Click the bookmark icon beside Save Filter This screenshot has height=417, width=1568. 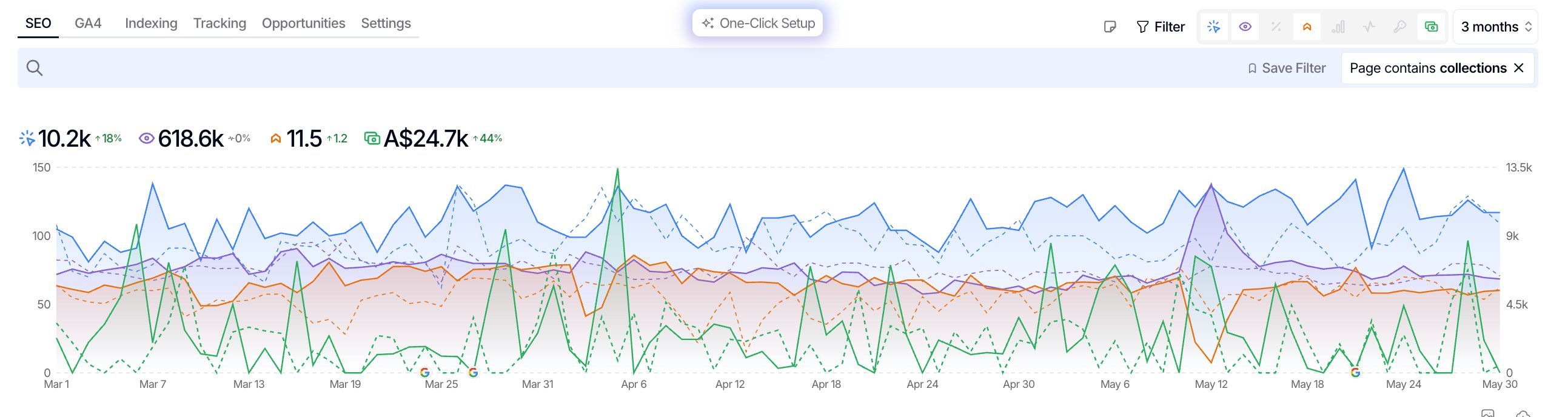[1252, 68]
